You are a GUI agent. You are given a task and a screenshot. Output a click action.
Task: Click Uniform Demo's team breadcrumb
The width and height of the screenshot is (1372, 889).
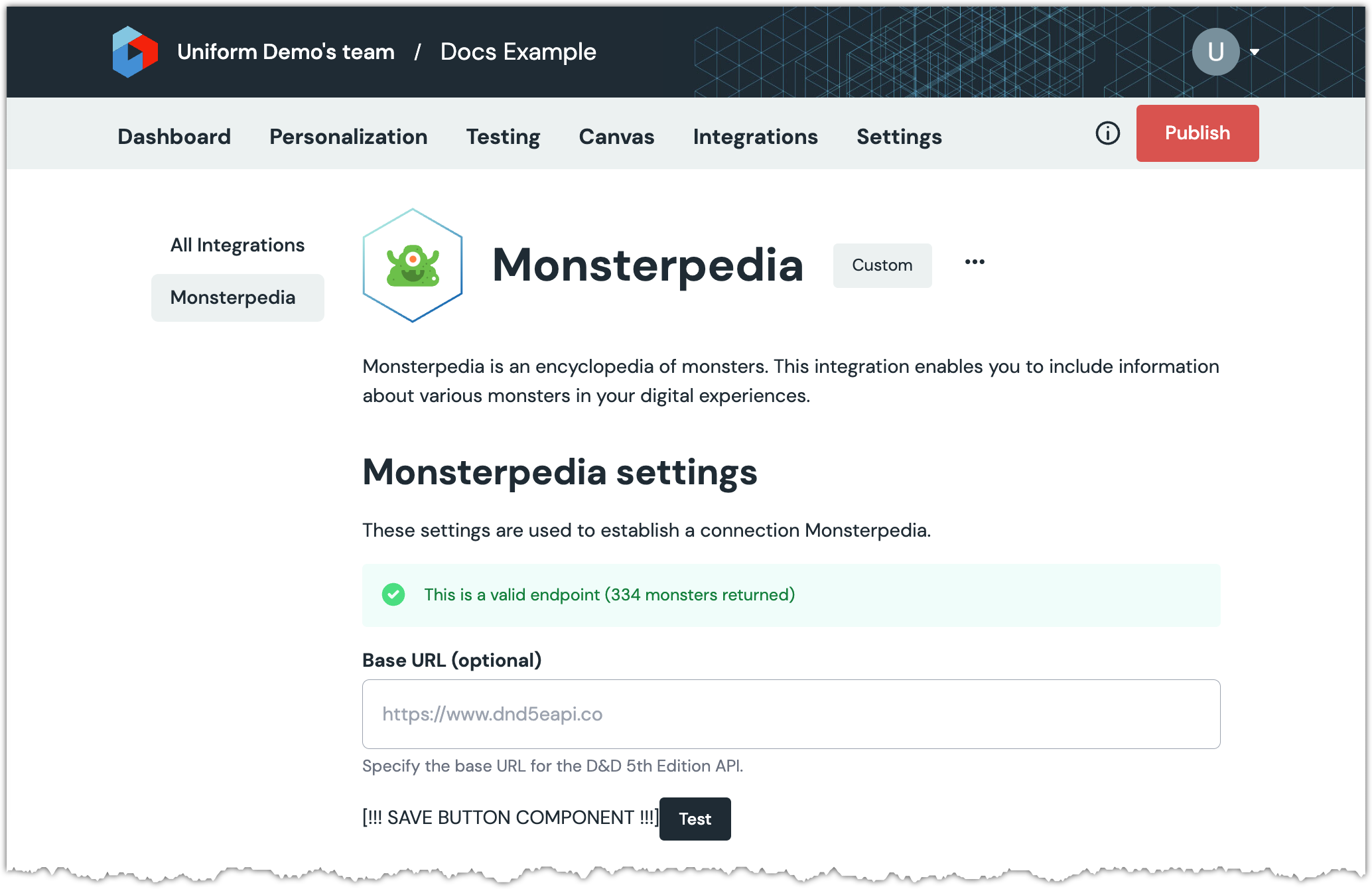286,52
